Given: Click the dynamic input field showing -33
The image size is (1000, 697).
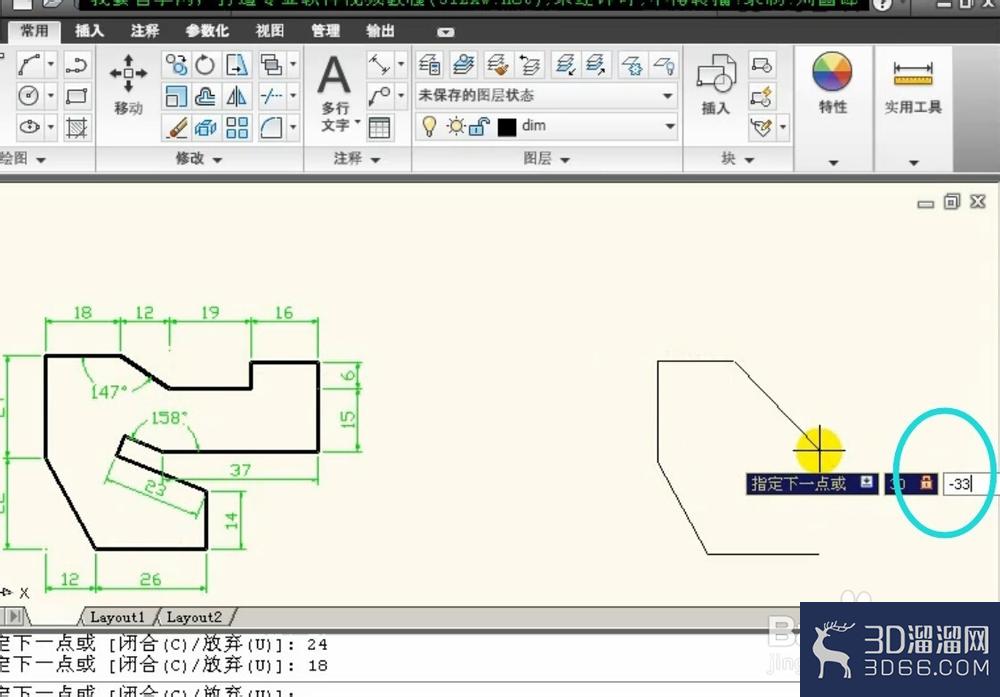Looking at the screenshot, I should (x=967, y=483).
